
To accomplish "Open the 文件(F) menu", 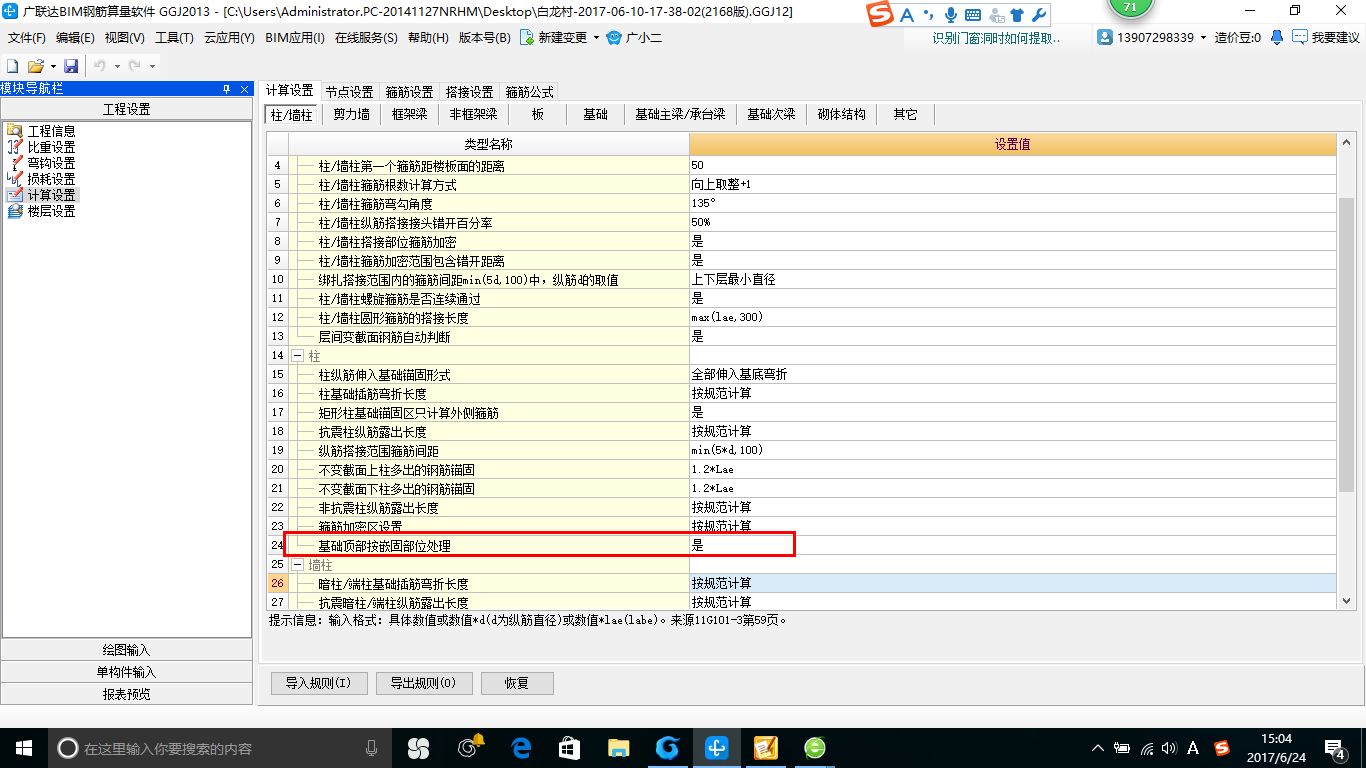I will coord(27,38).
